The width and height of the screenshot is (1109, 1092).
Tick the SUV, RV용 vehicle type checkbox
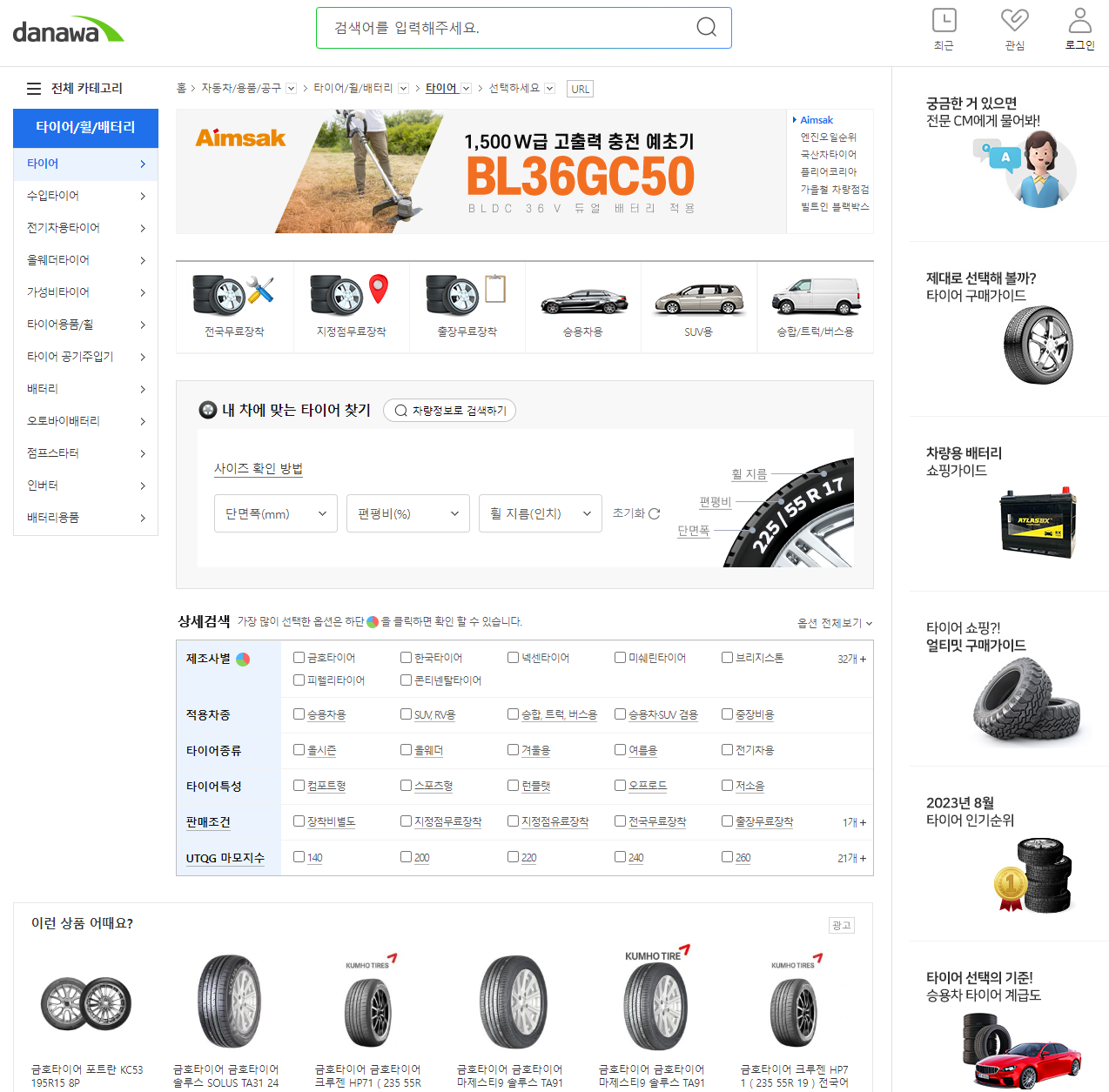click(x=406, y=714)
